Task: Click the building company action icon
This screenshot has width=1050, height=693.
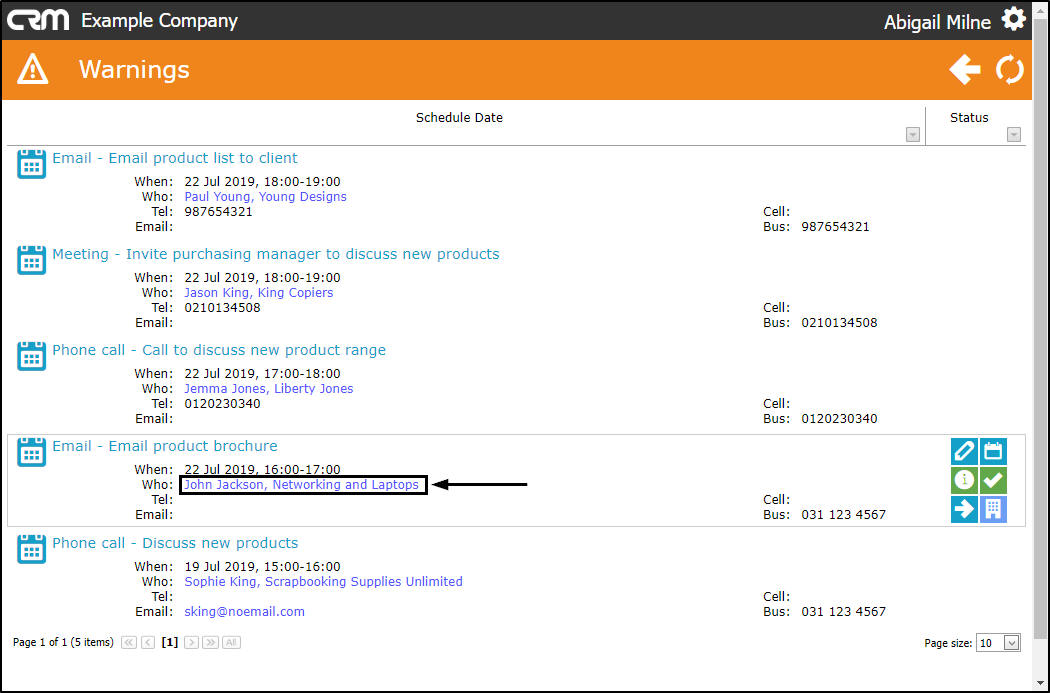Action: tap(993, 509)
